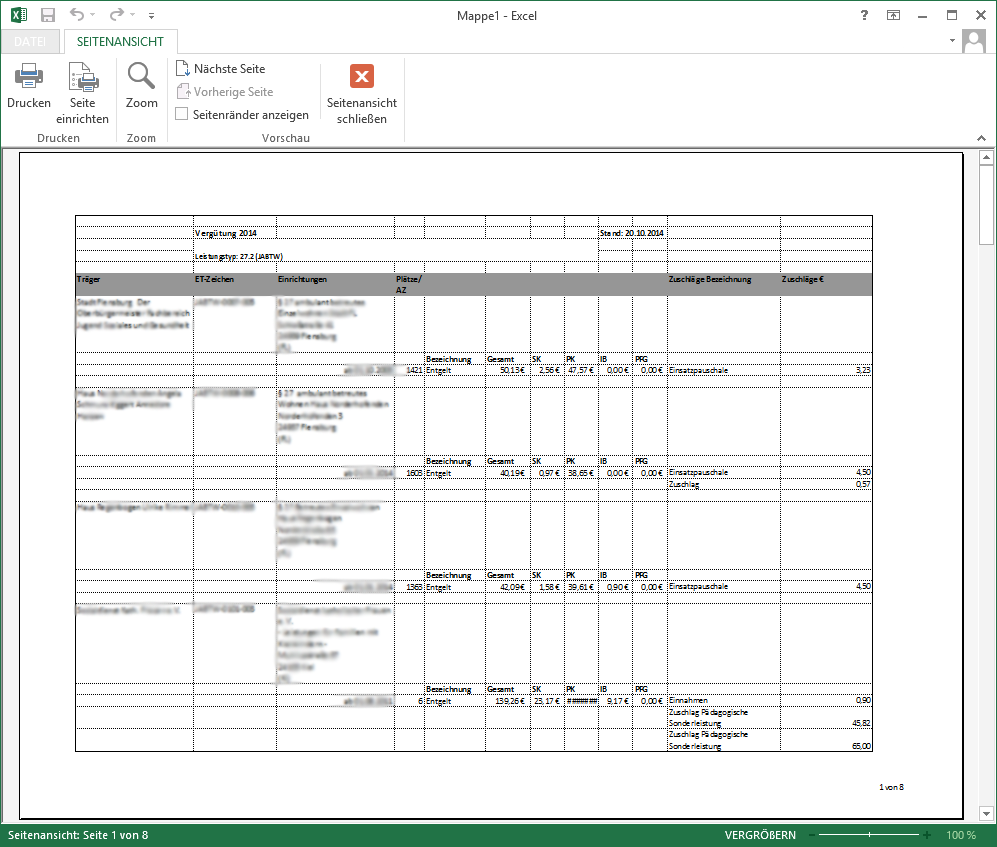997x847 pixels.
Task: Click VERGRÖBERN in the status bar
Action: tap(761, 835)
